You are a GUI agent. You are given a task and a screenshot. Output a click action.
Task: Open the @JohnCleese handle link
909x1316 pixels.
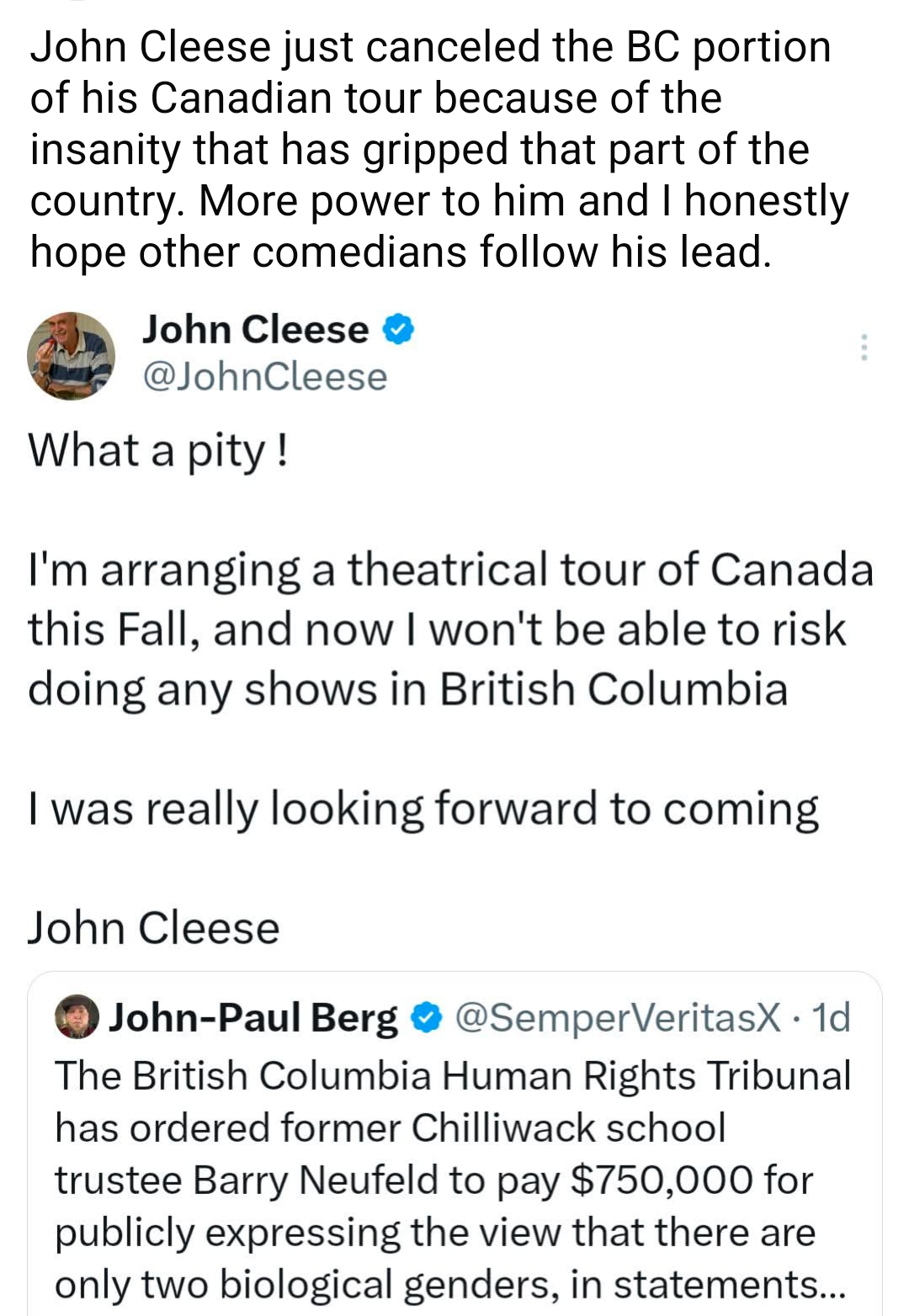pos(261,376)
